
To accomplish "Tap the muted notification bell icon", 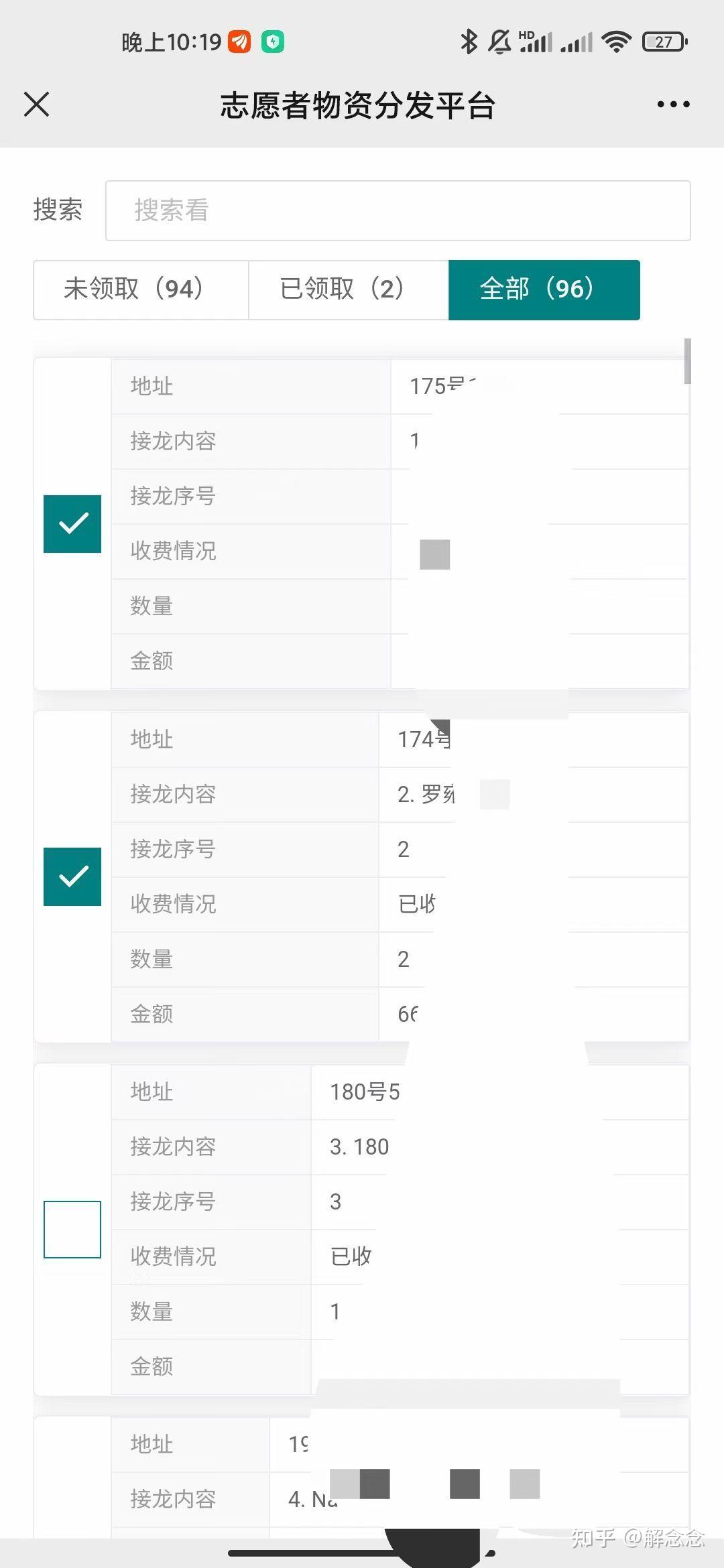I will click(499, 42).
